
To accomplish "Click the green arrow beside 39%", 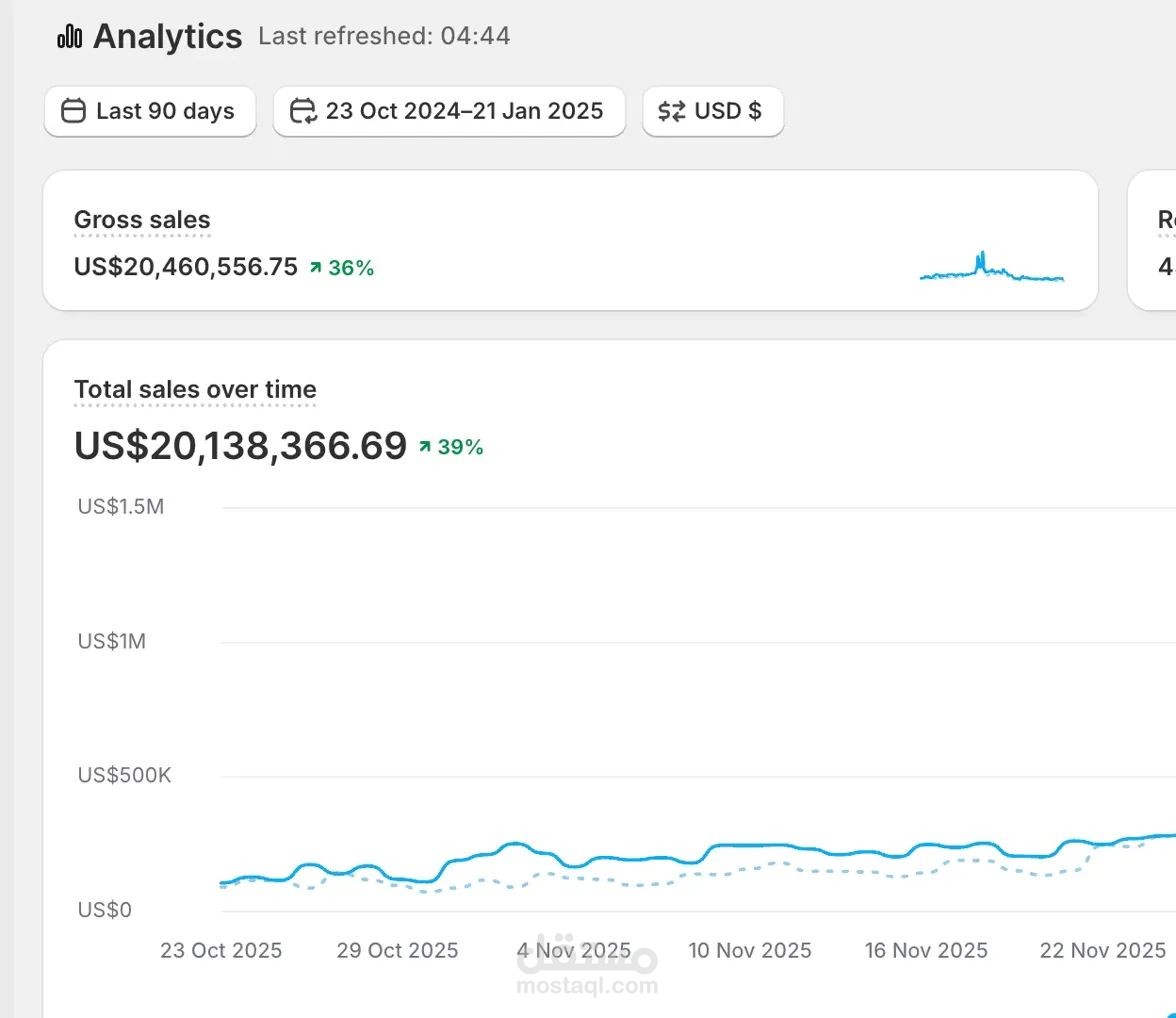I will coord(425,446).
